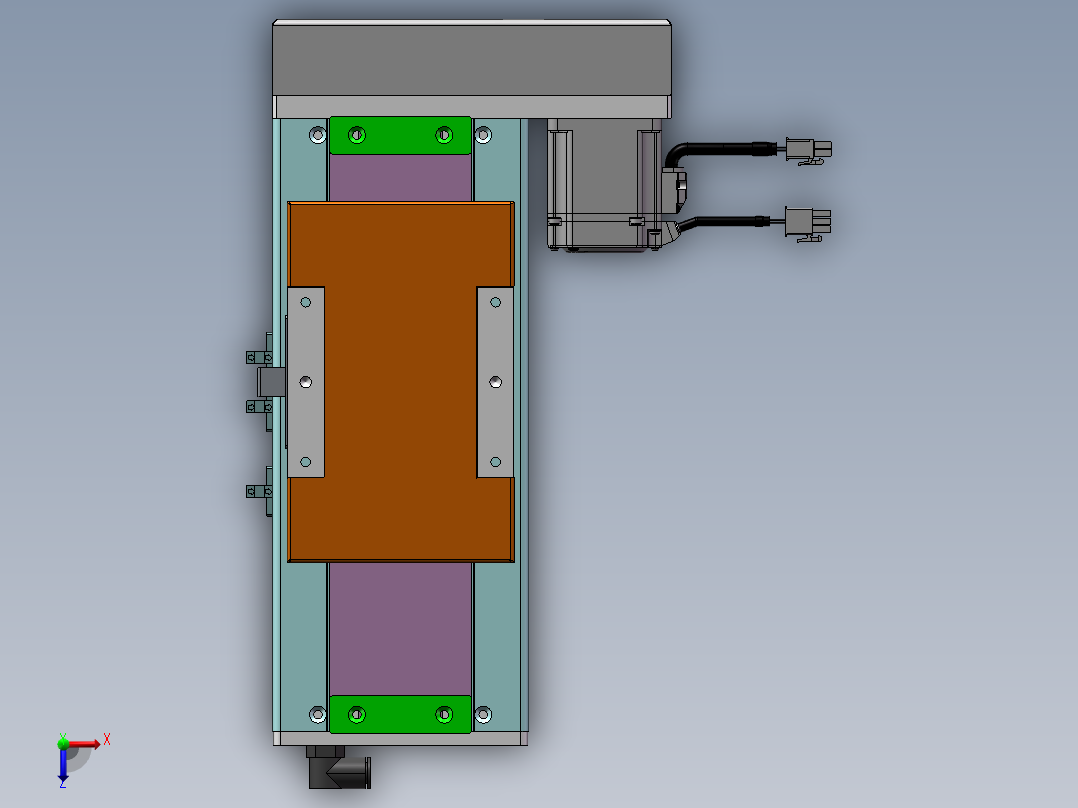Select the top green end bracket
Image resolution: width=1078 pixels, height=808 pixels.
point(400,135)
